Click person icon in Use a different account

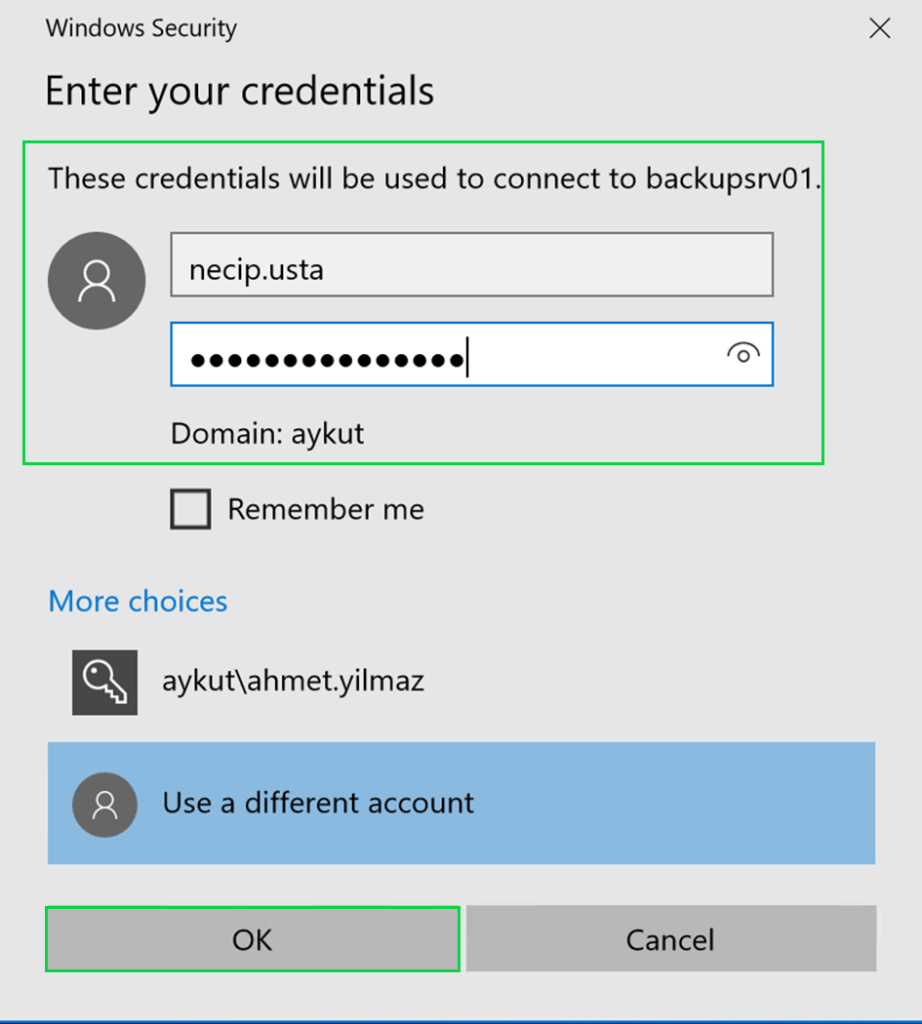tap(105, 804)
